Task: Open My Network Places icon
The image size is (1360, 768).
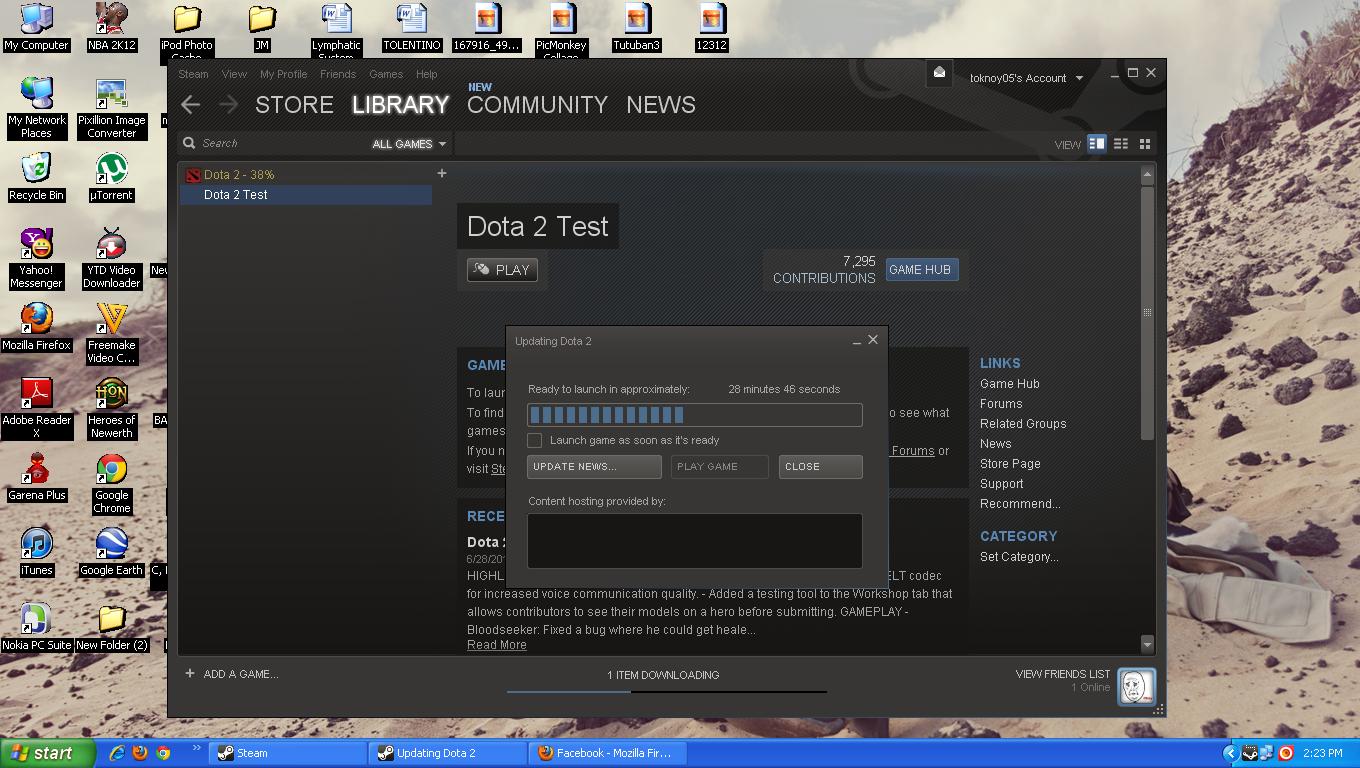Action: point(37,108)
